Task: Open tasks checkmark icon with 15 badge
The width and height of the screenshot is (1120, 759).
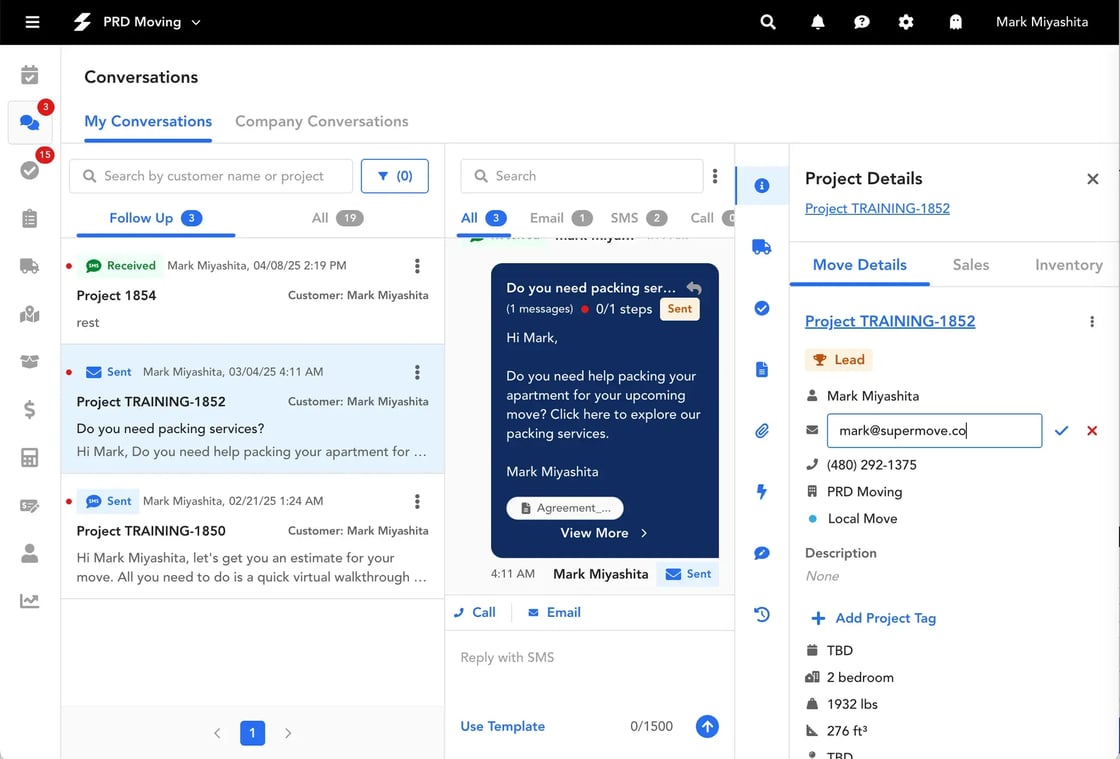Action: click(29, 170)
